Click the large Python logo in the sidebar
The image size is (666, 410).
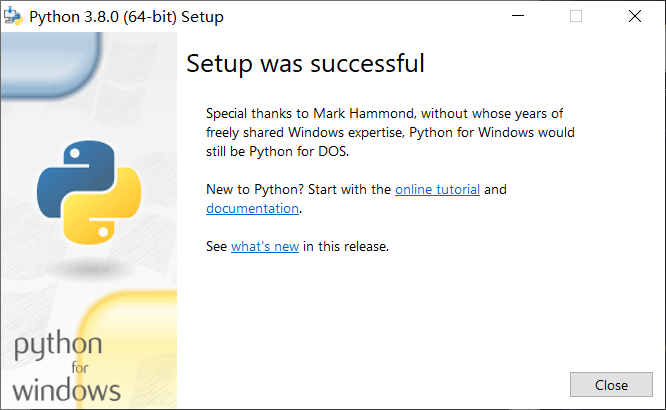tap(88, 192)
